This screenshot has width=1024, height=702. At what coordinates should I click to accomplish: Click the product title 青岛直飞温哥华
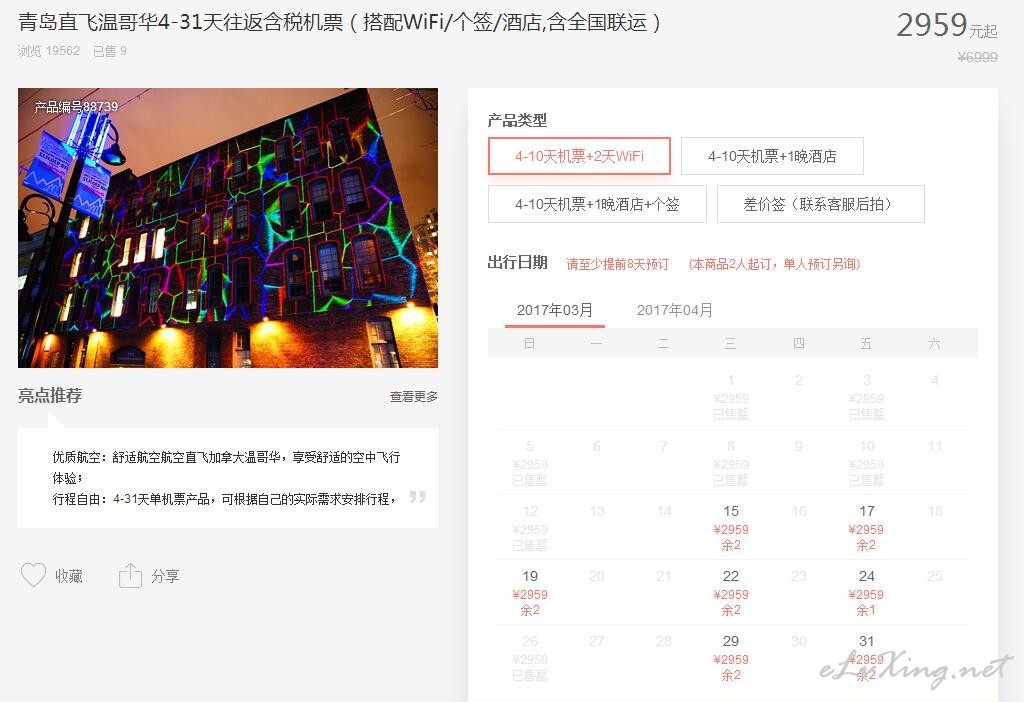pos(338,23)
